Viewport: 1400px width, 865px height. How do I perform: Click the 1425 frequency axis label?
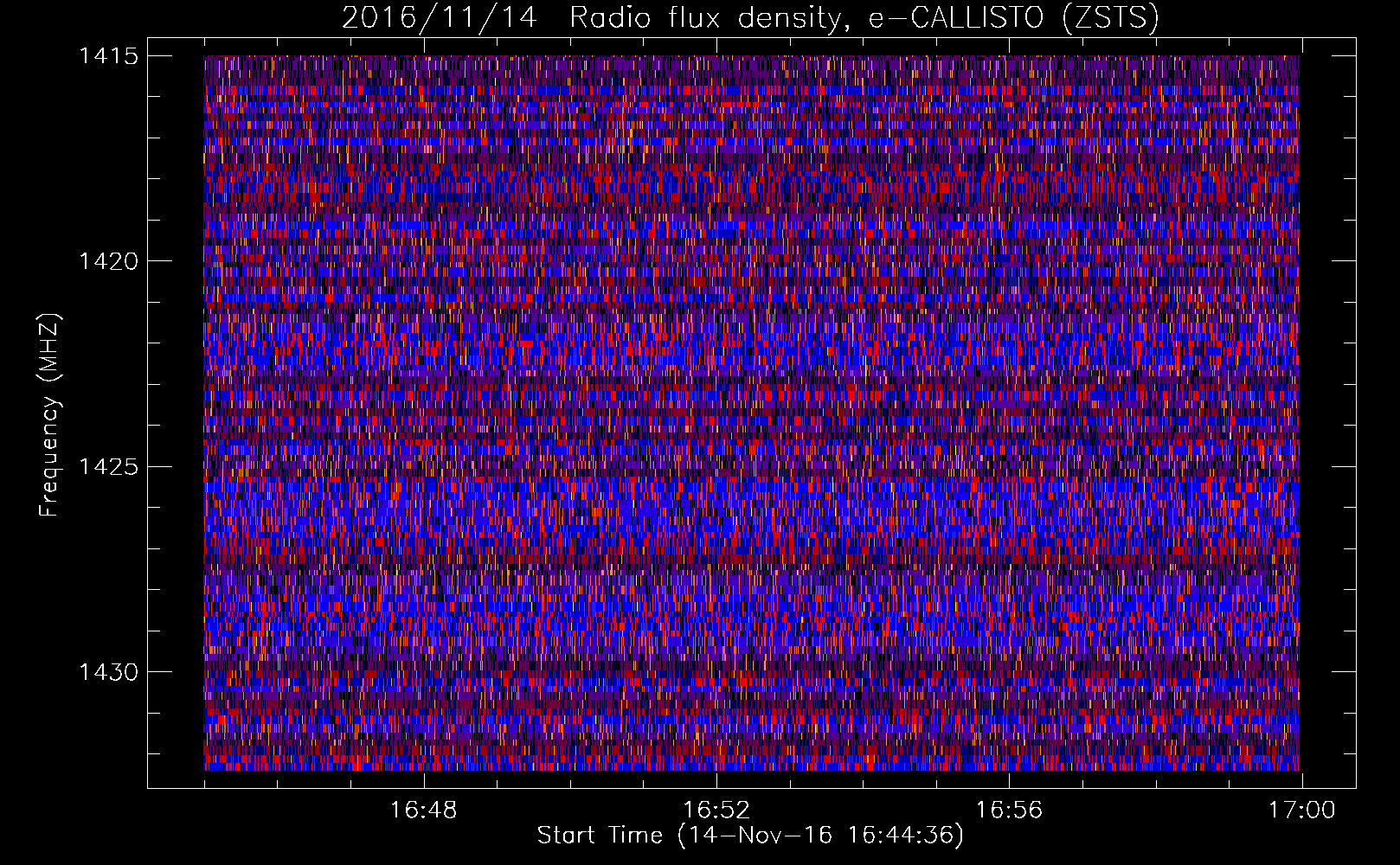[x=108, y=467]
